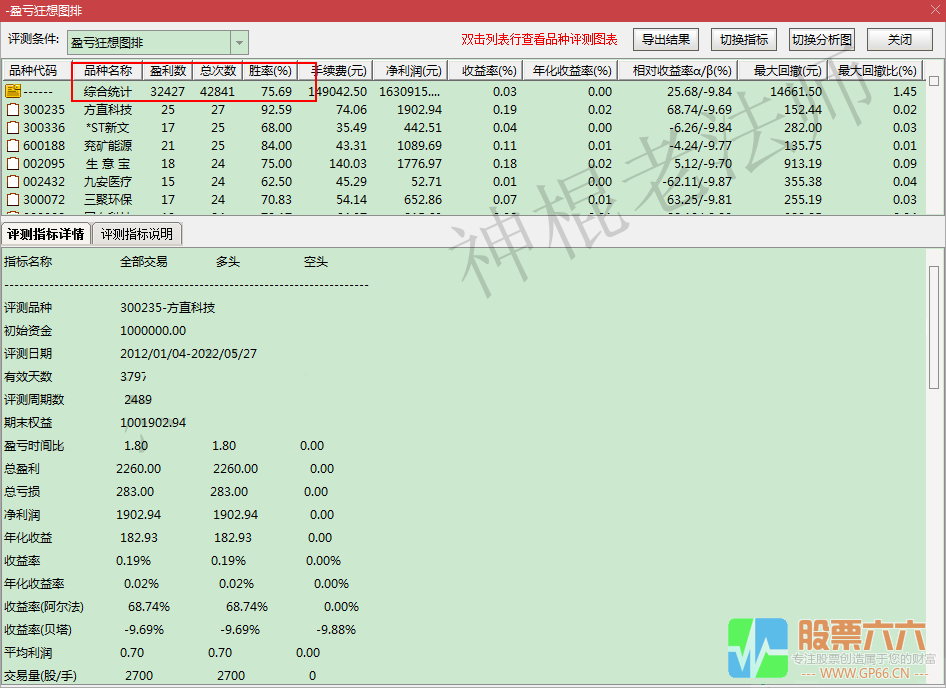Sort by the 总次数 column header

coord(218,71)
